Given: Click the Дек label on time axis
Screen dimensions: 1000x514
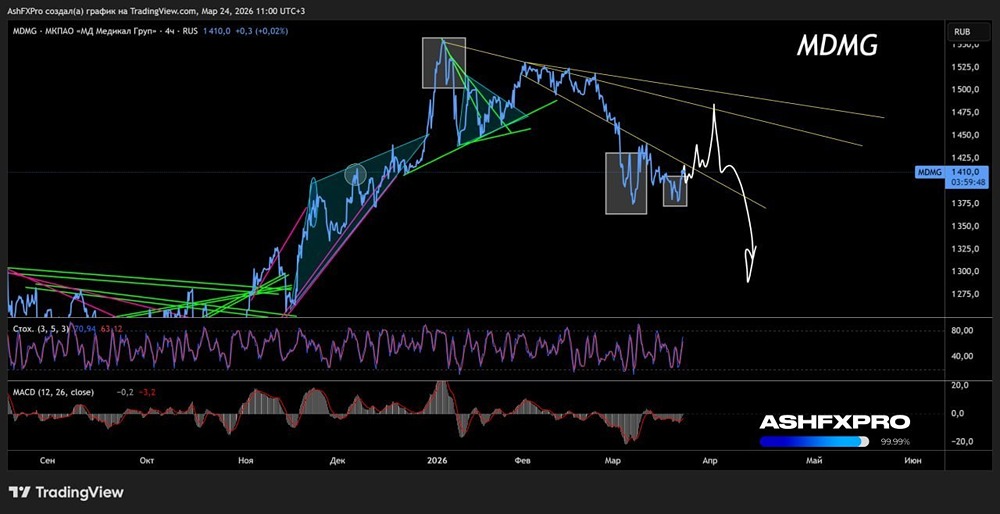Looking at the screenshot, I should click(x=337, y=460).
